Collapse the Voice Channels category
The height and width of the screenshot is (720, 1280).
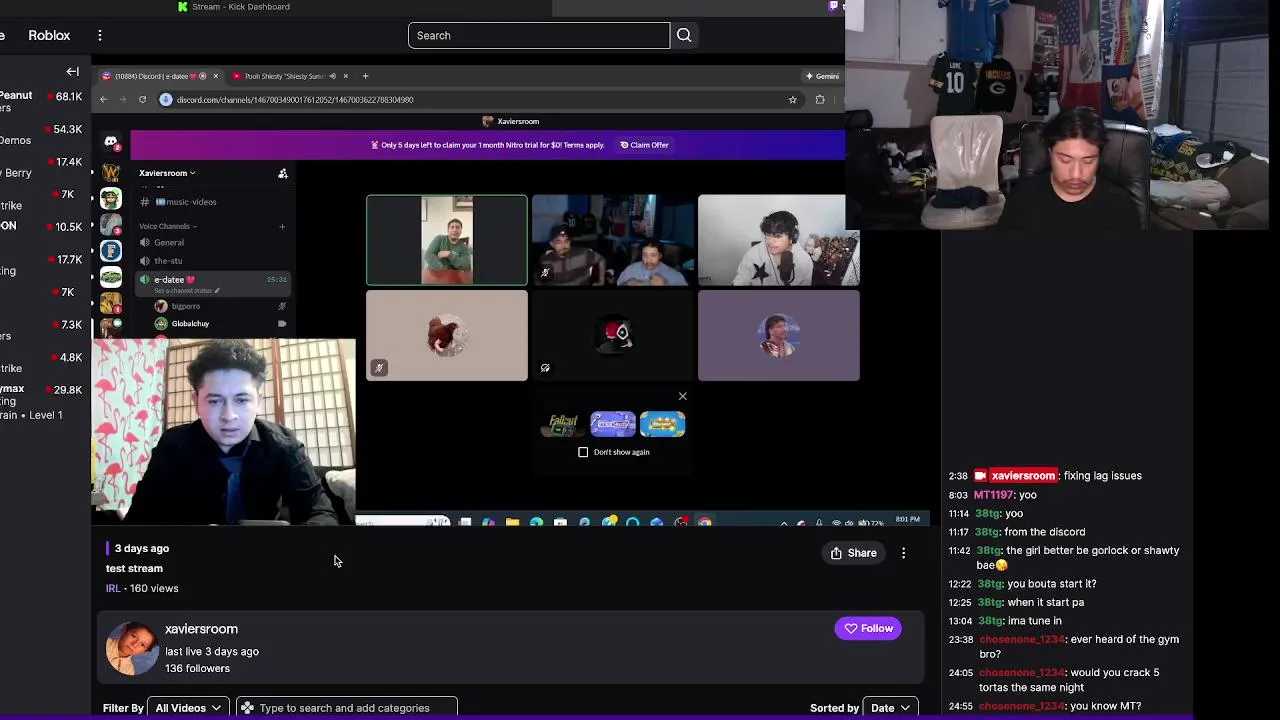(x=167, y=226)
